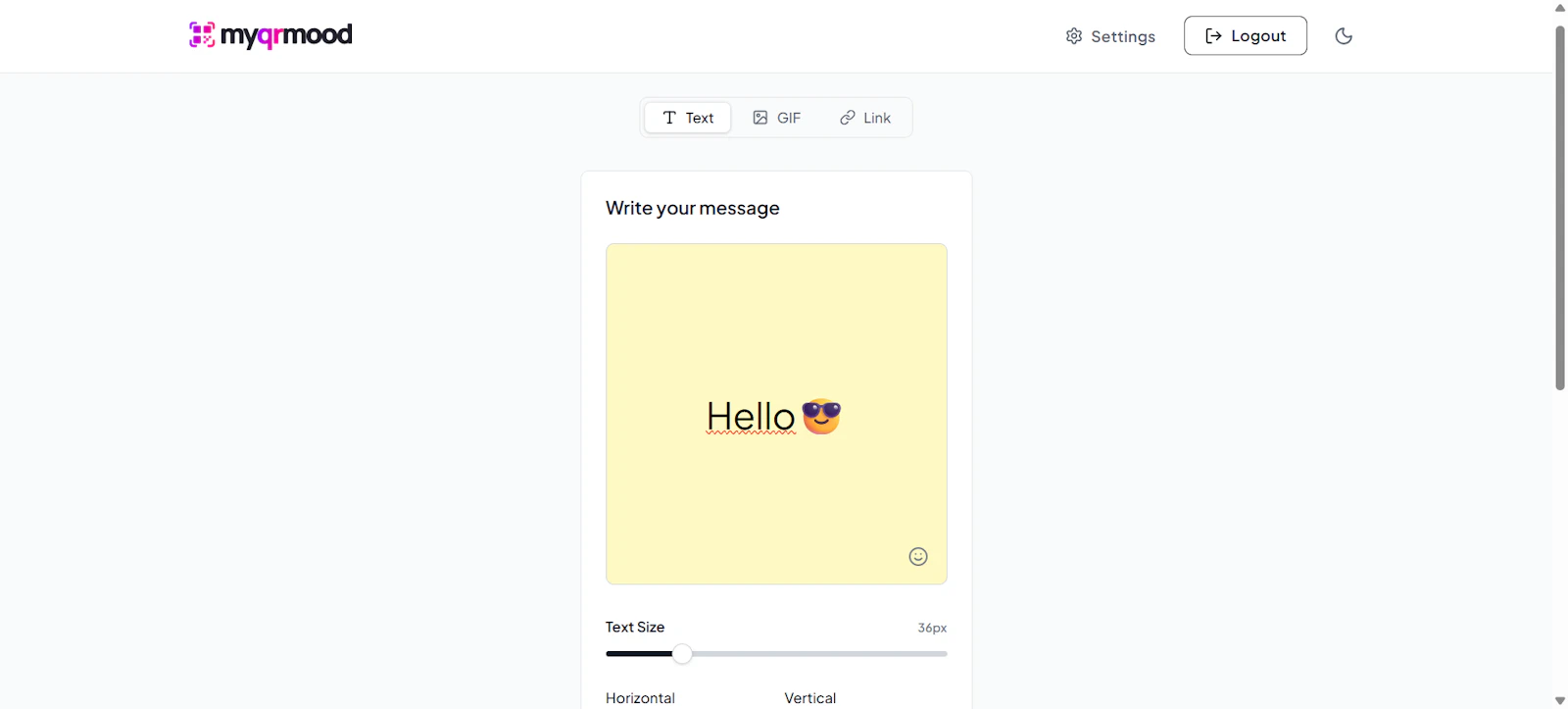
Task: Click the Vertical alignment label
Action: 810,698
